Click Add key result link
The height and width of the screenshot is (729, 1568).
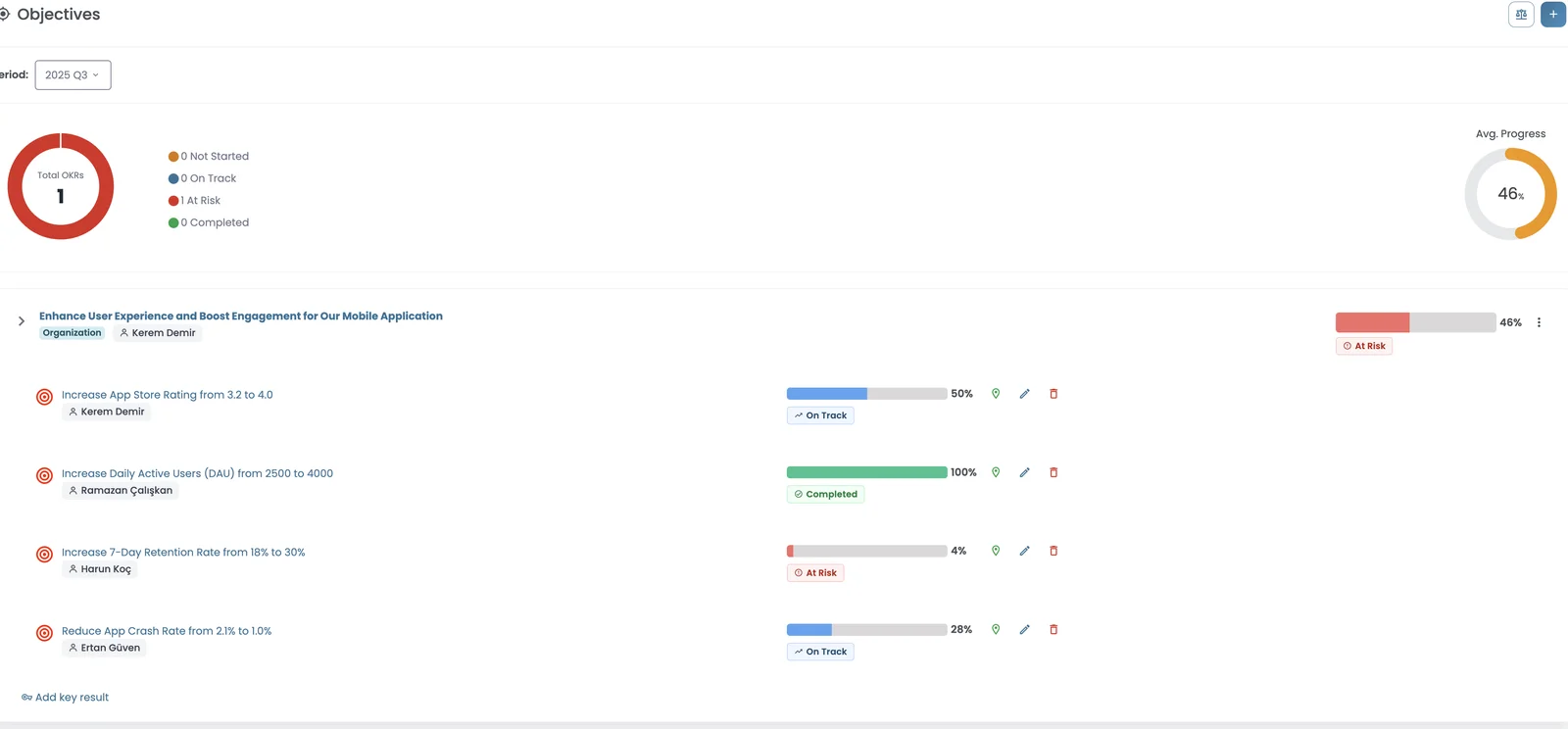(x=65, y=698)
